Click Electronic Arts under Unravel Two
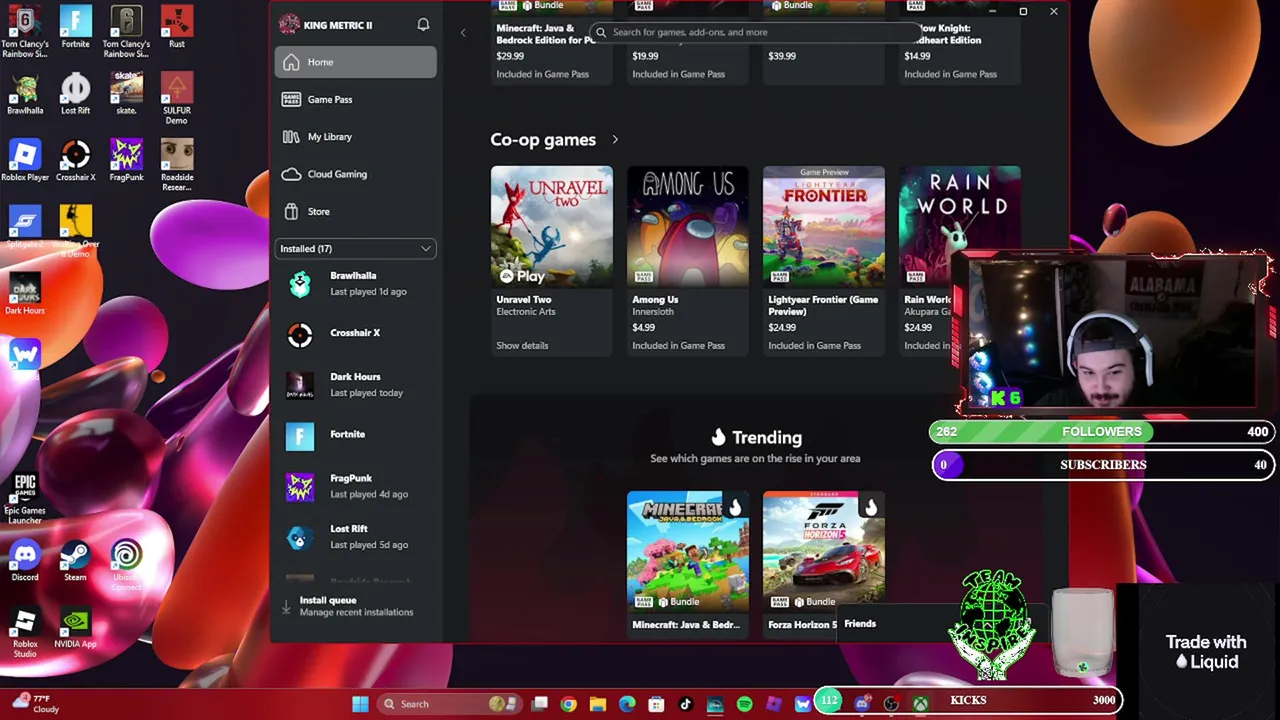 point(525,312)
